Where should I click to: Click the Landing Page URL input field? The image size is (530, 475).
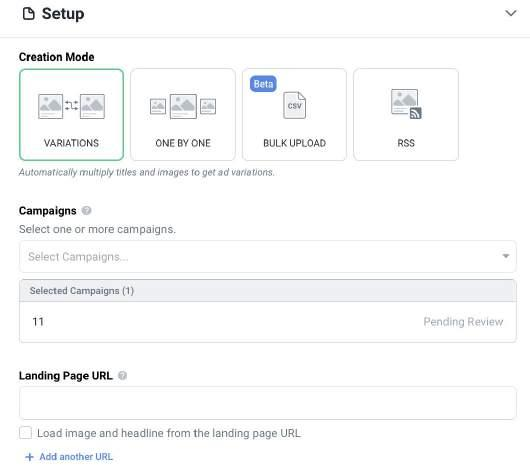pos(268,403)
